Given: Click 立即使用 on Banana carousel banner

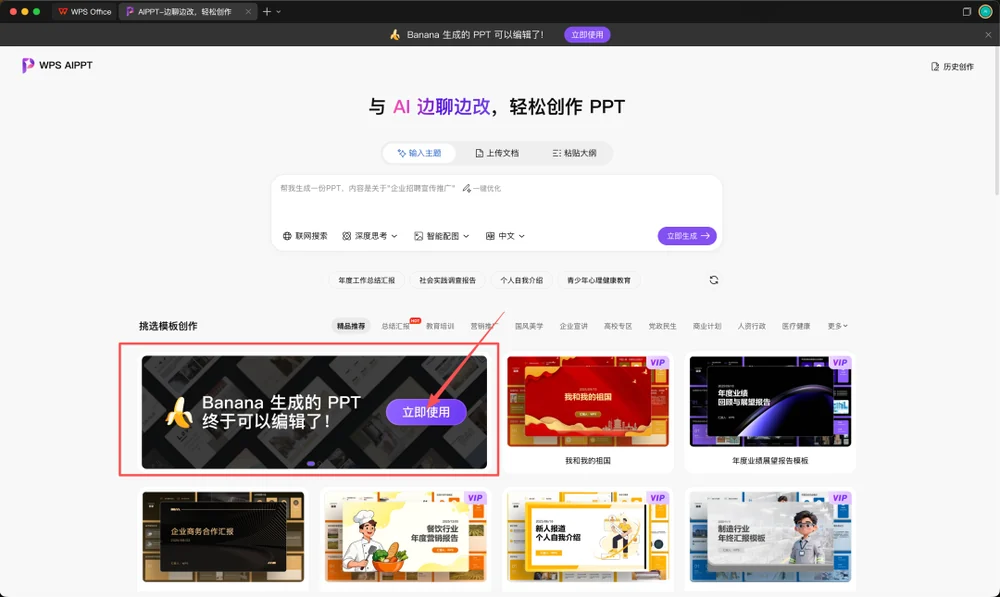Looking at the screenshot, I should [426, 412].
